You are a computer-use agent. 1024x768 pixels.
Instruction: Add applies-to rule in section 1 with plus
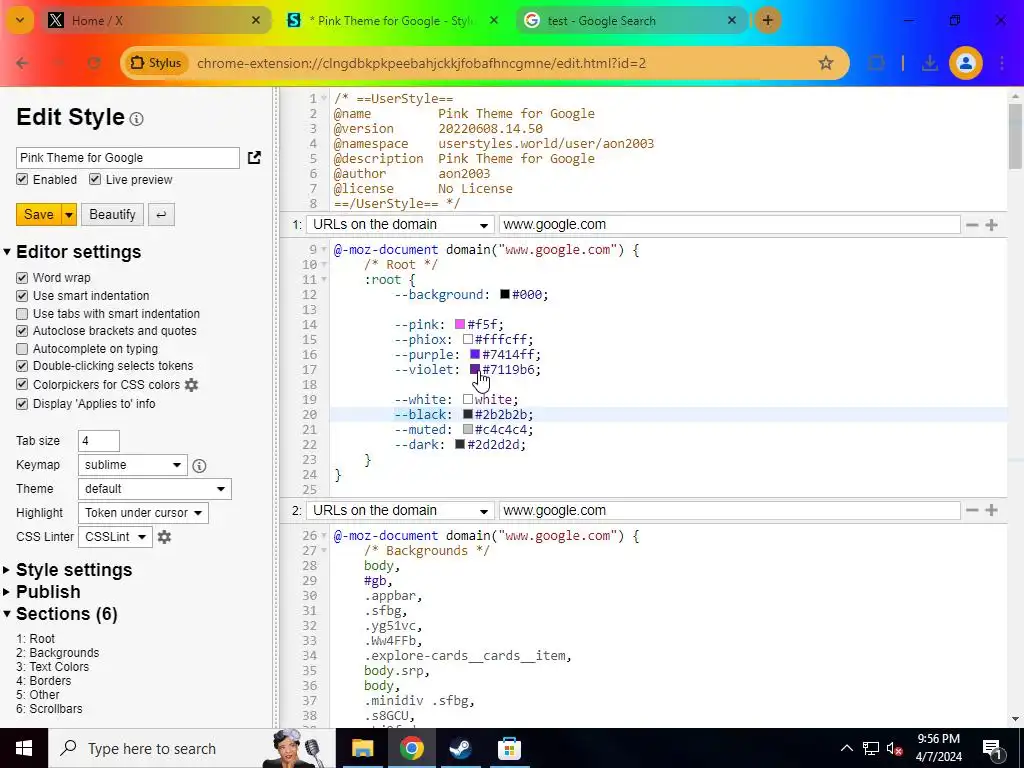point(991,225)
